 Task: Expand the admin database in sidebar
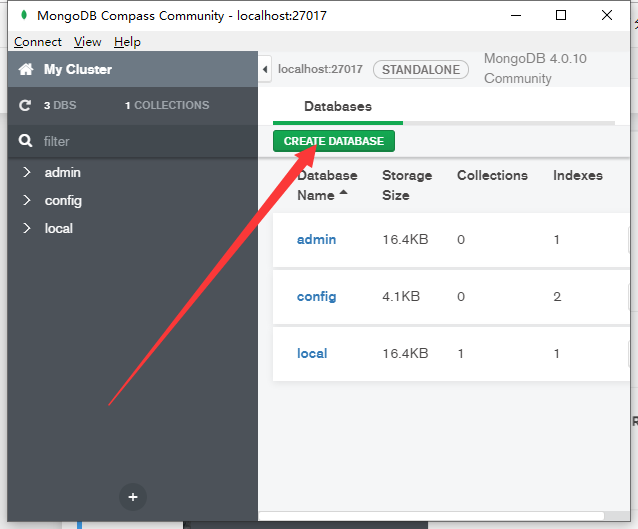pyautogui.click(x=27, y=172)
